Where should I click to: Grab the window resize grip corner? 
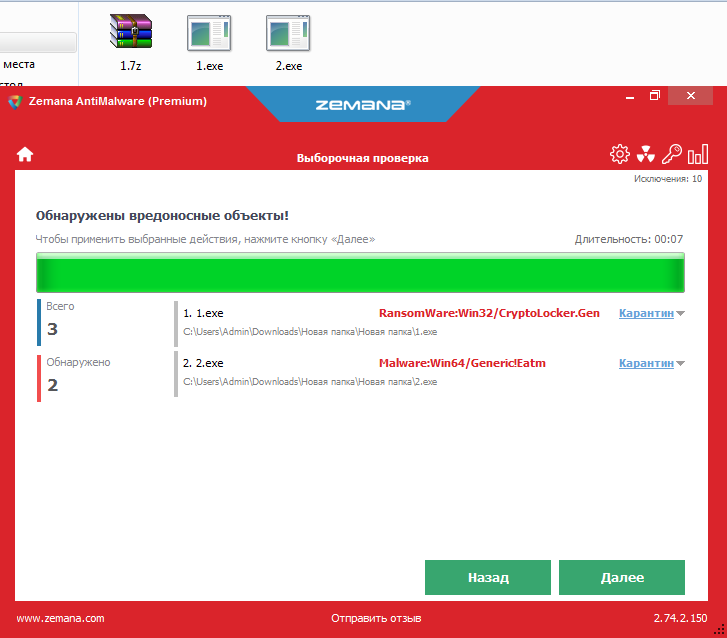[721, 631]
